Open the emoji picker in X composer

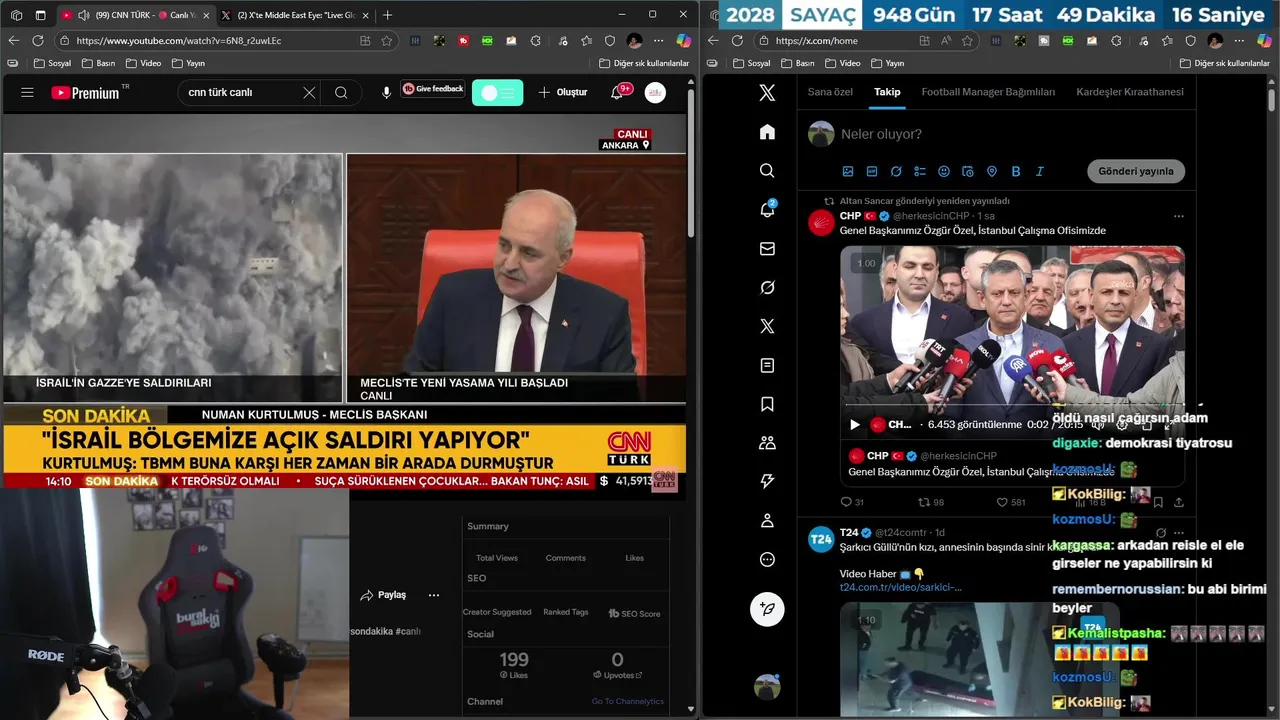pyautogui.click(x=944, y=171)
